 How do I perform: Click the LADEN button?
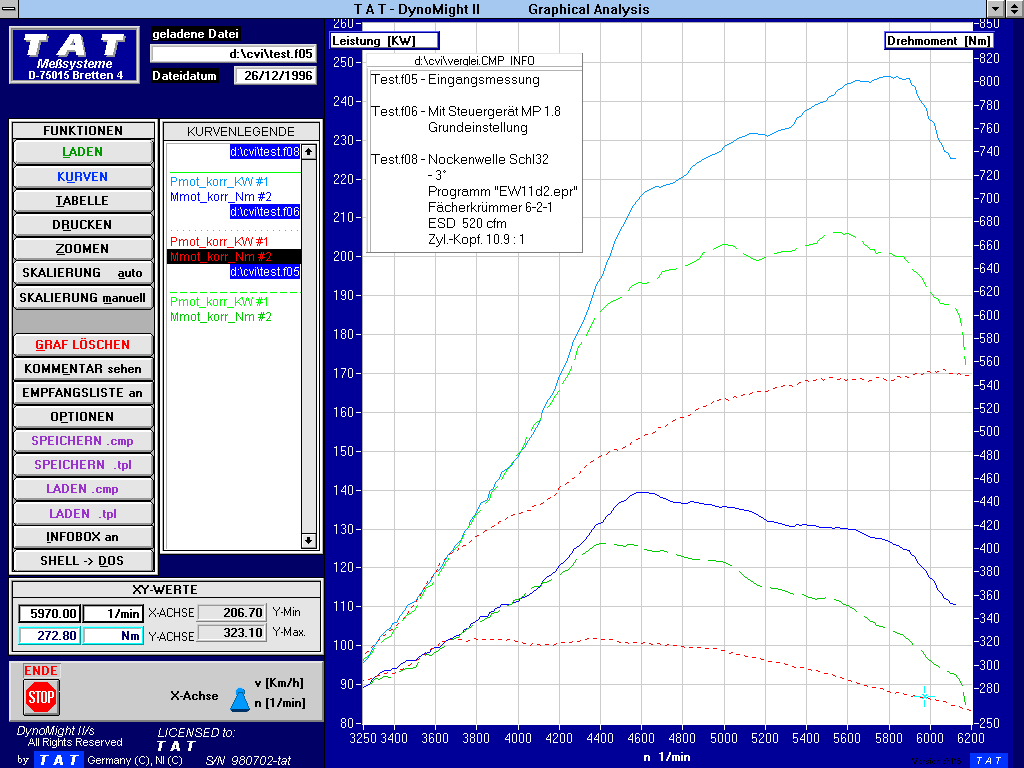coord(83,152)
